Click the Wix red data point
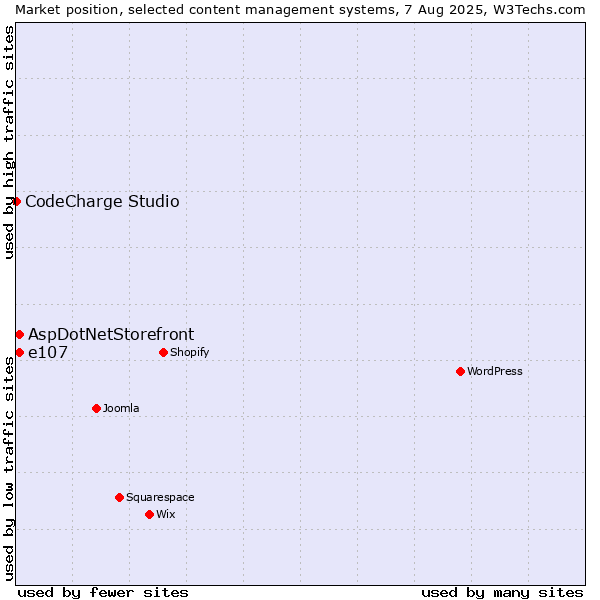The width and height of the screenshot is (600, 600). coord(150,514)
